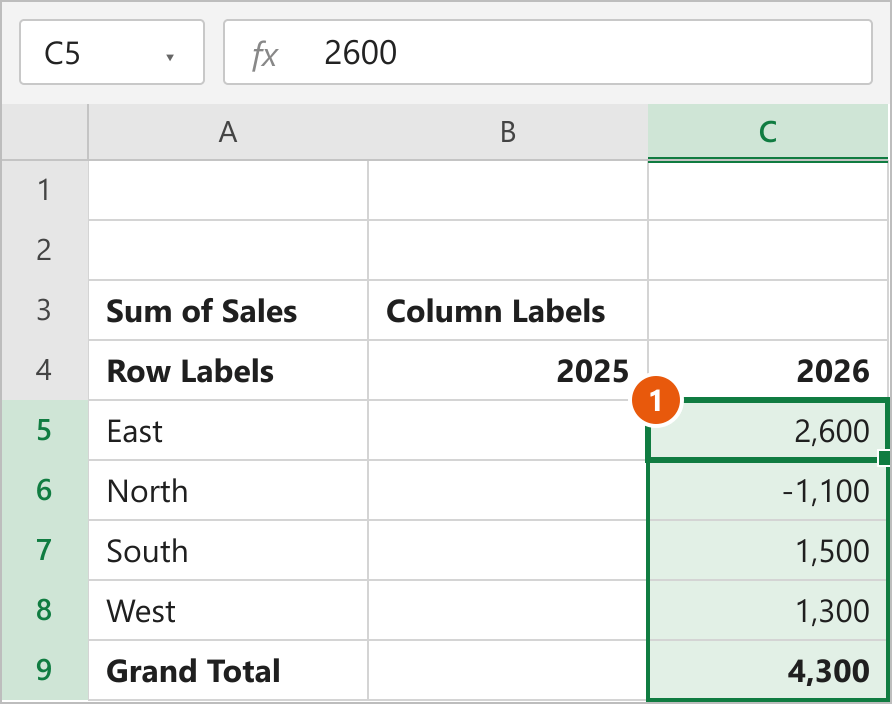Click empty cell B1
The image size is (892, 704).
[507, 190]
